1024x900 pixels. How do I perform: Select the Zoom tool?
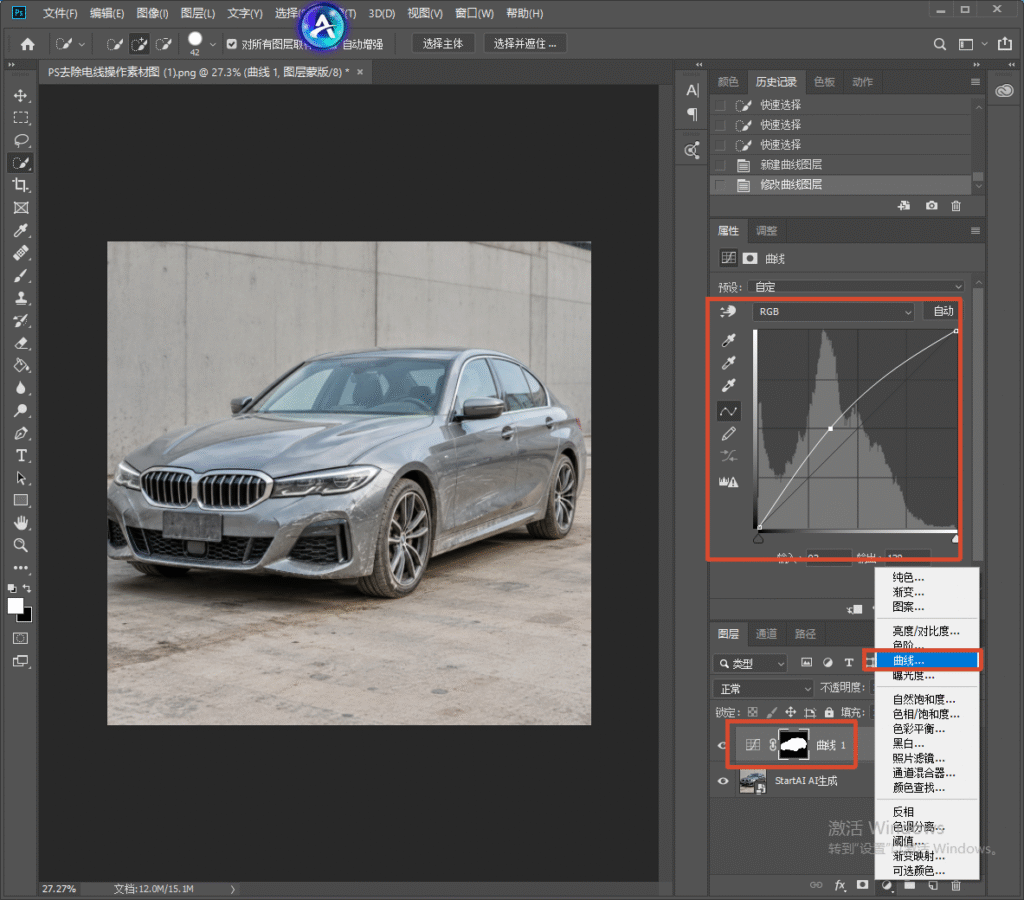tap(21, 545)
